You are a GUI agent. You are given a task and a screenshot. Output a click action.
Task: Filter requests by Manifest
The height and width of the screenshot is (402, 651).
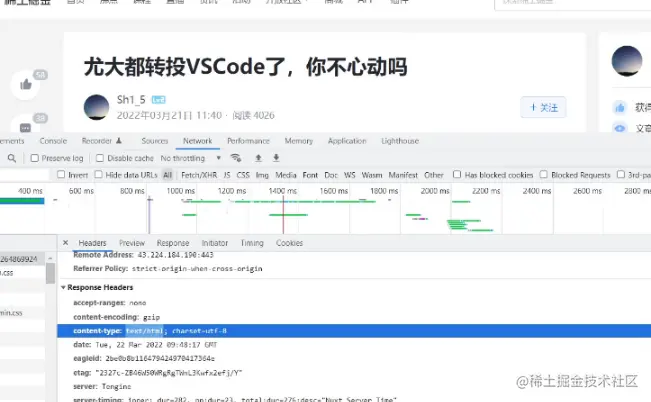[403, 175]
